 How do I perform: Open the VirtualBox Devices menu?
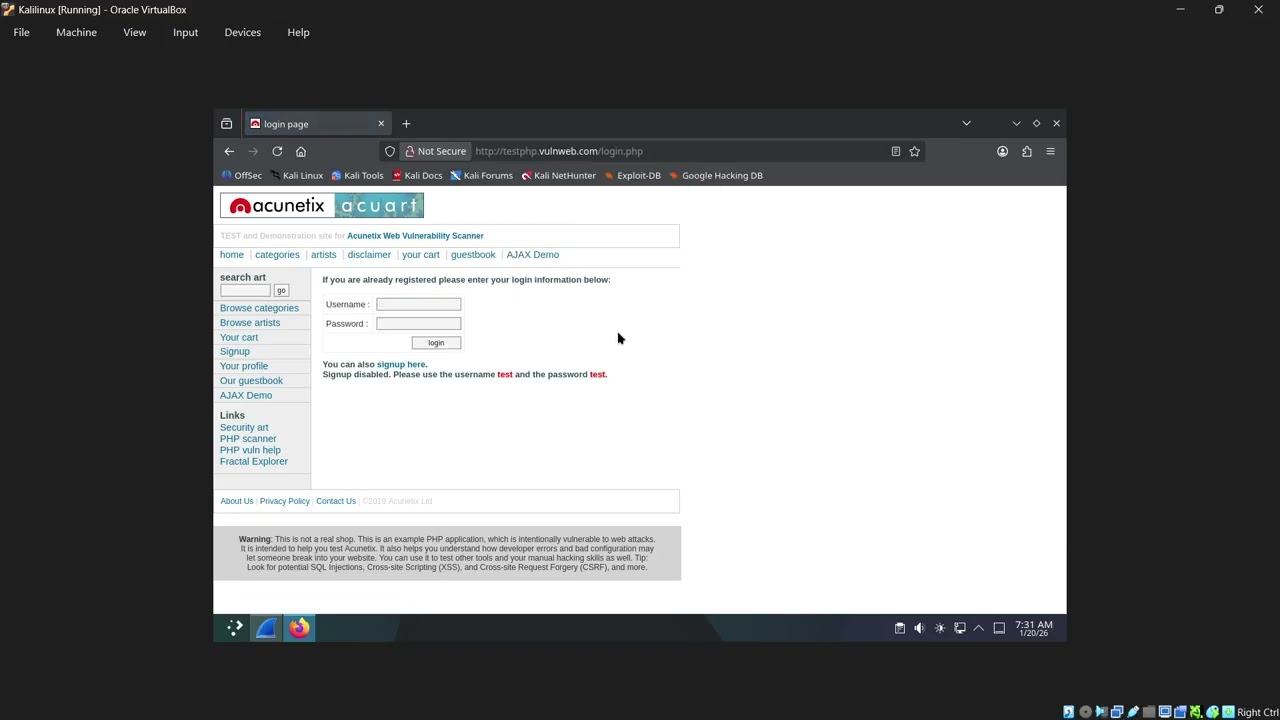pyautogui.click(x=242, y=32)
